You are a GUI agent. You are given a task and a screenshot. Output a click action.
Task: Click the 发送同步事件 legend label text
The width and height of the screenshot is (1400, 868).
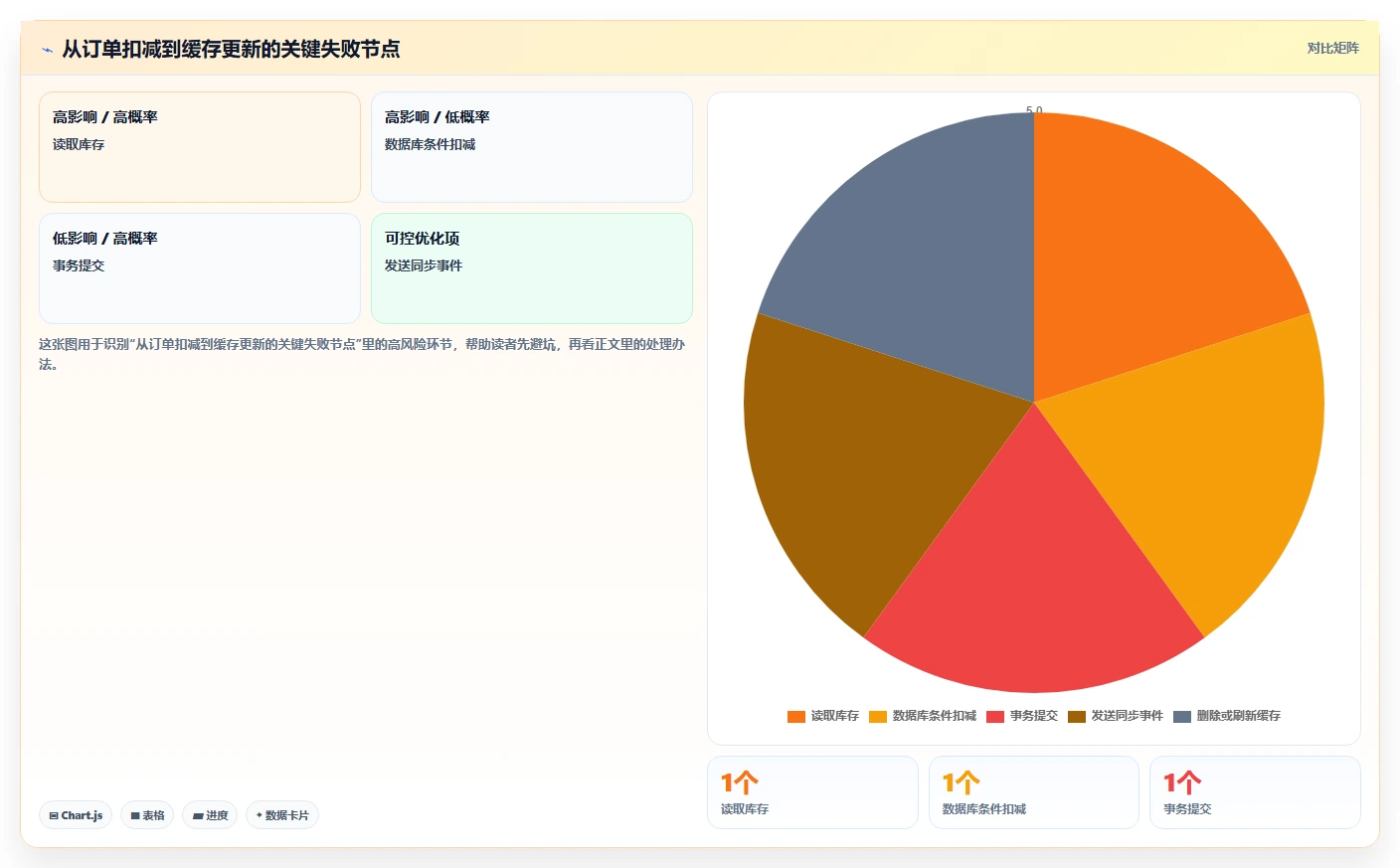pos(1128,716)
